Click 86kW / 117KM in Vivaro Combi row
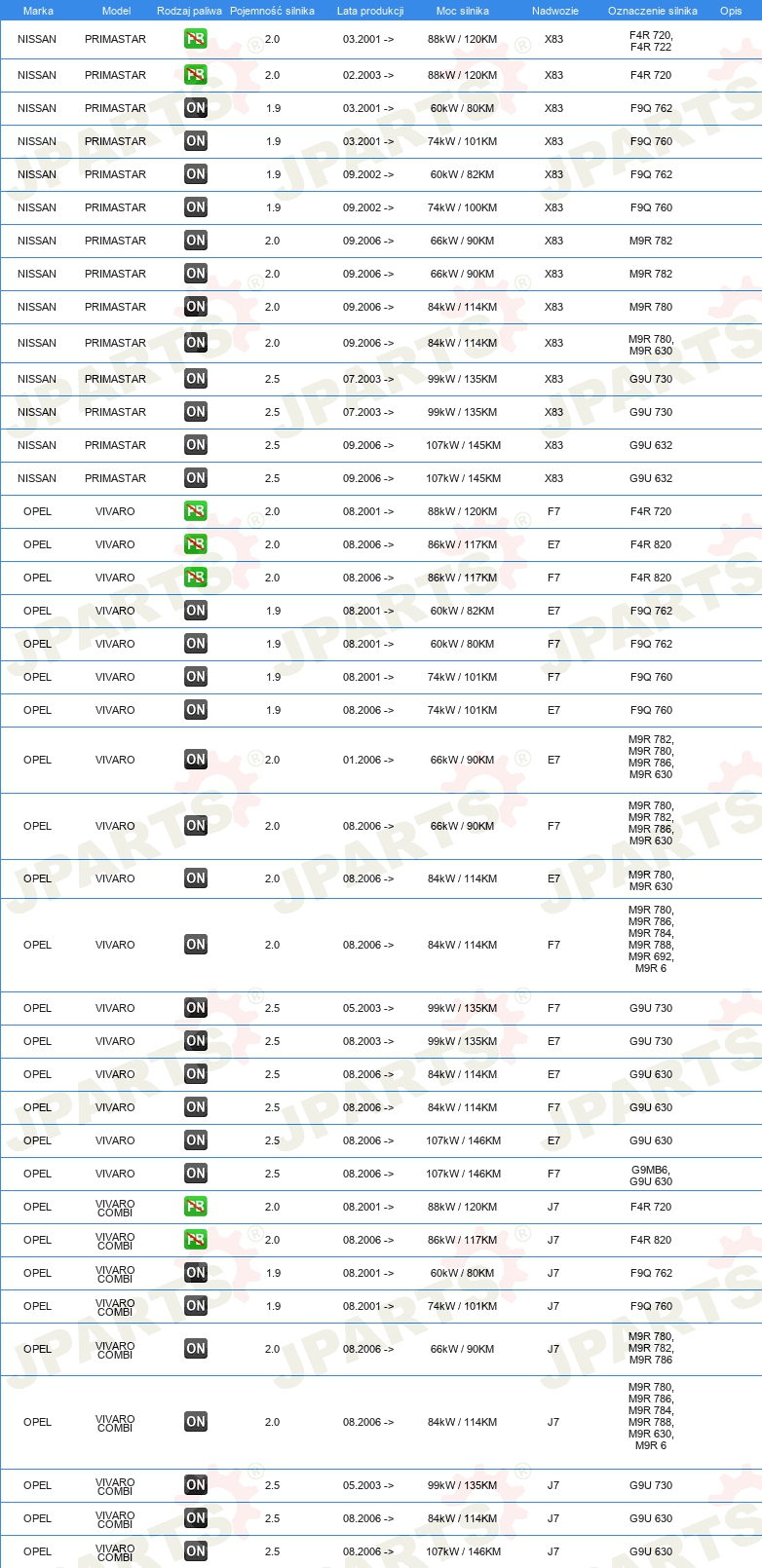Image resolution: width=762 pixels, height=1568 pixels. 462,1240
